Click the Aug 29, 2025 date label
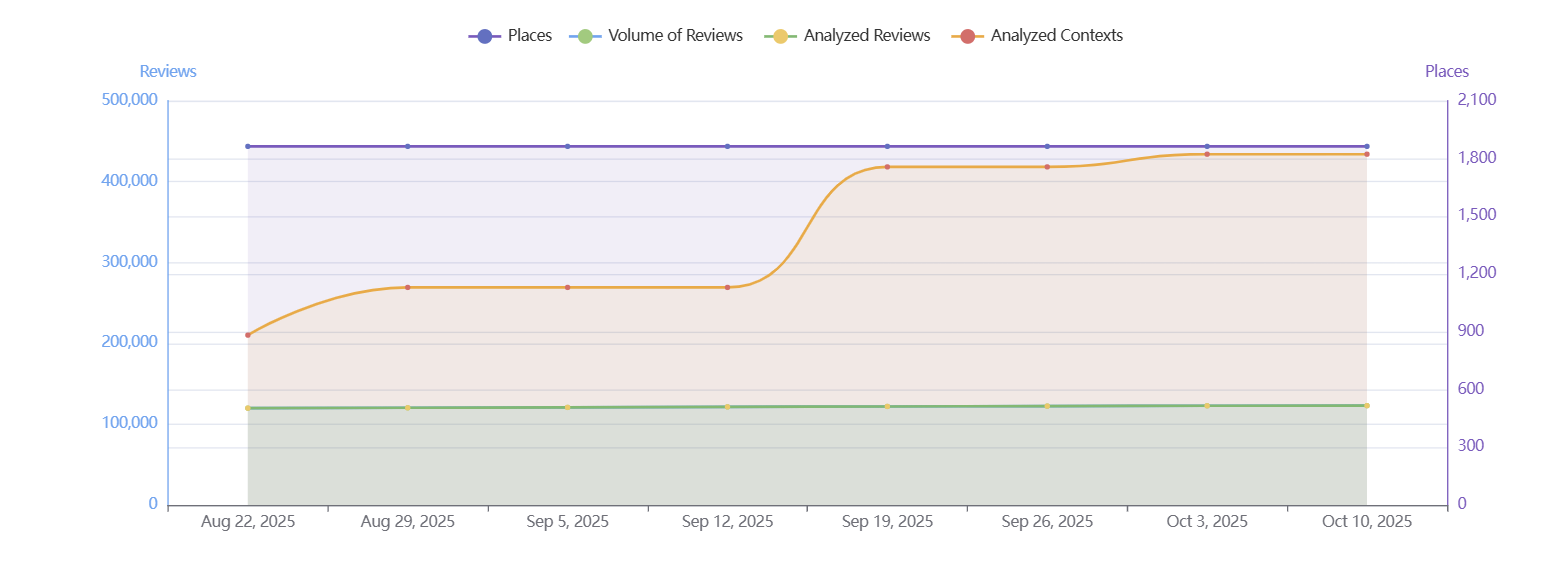The image size is (1562, 567). [x=408, y=522]
